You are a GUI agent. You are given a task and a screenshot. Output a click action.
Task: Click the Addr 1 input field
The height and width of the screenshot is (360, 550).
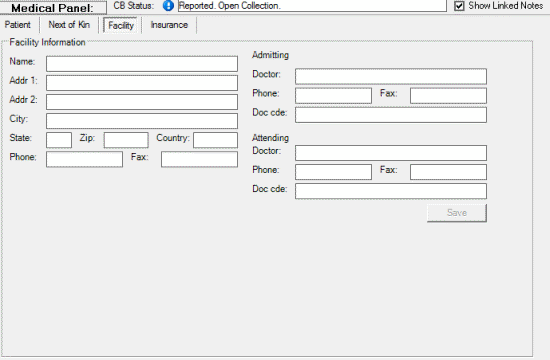point(142,83)
